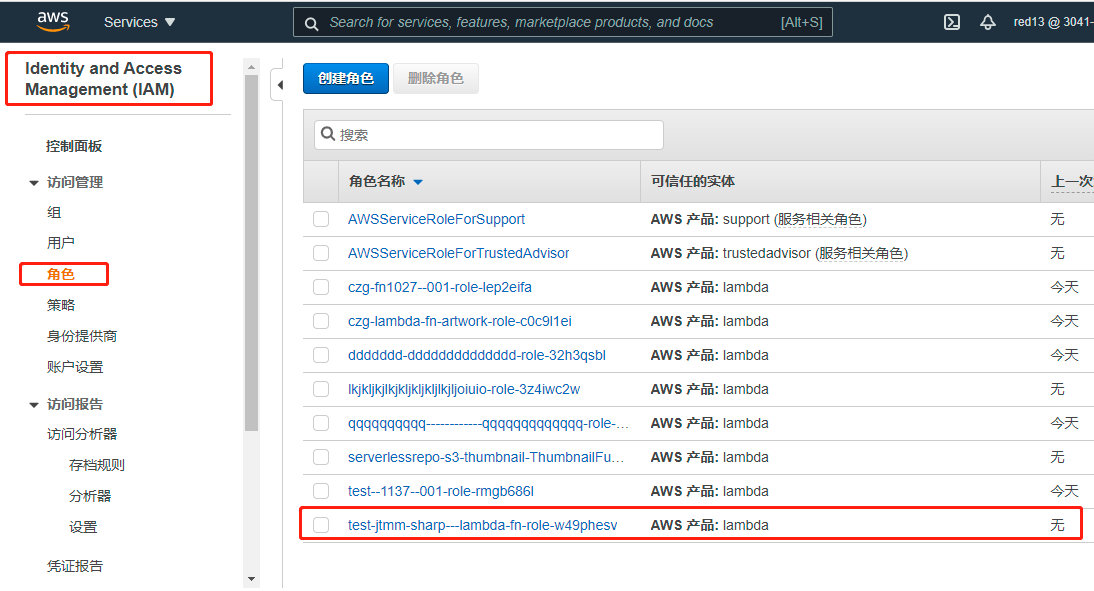Select the test-jtmm-sharp role checkbox

321,525
